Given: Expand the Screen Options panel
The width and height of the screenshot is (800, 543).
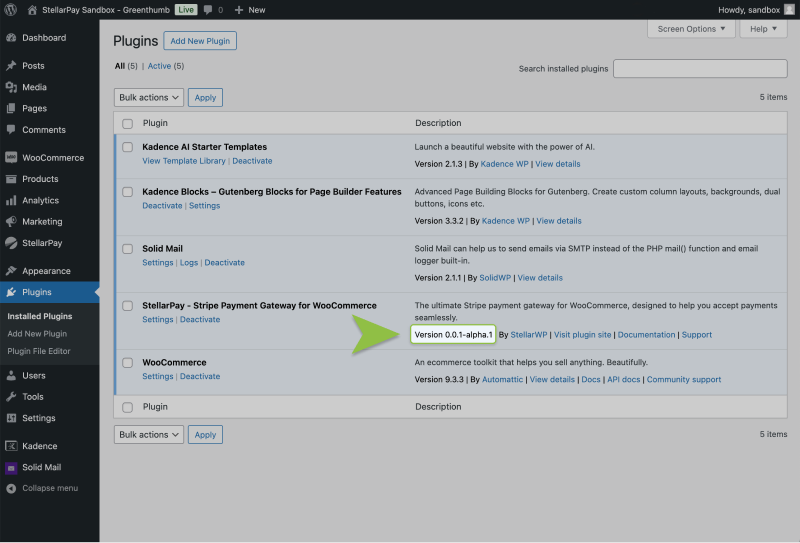Looking at the screenshot, I should (x=691, y=29).
